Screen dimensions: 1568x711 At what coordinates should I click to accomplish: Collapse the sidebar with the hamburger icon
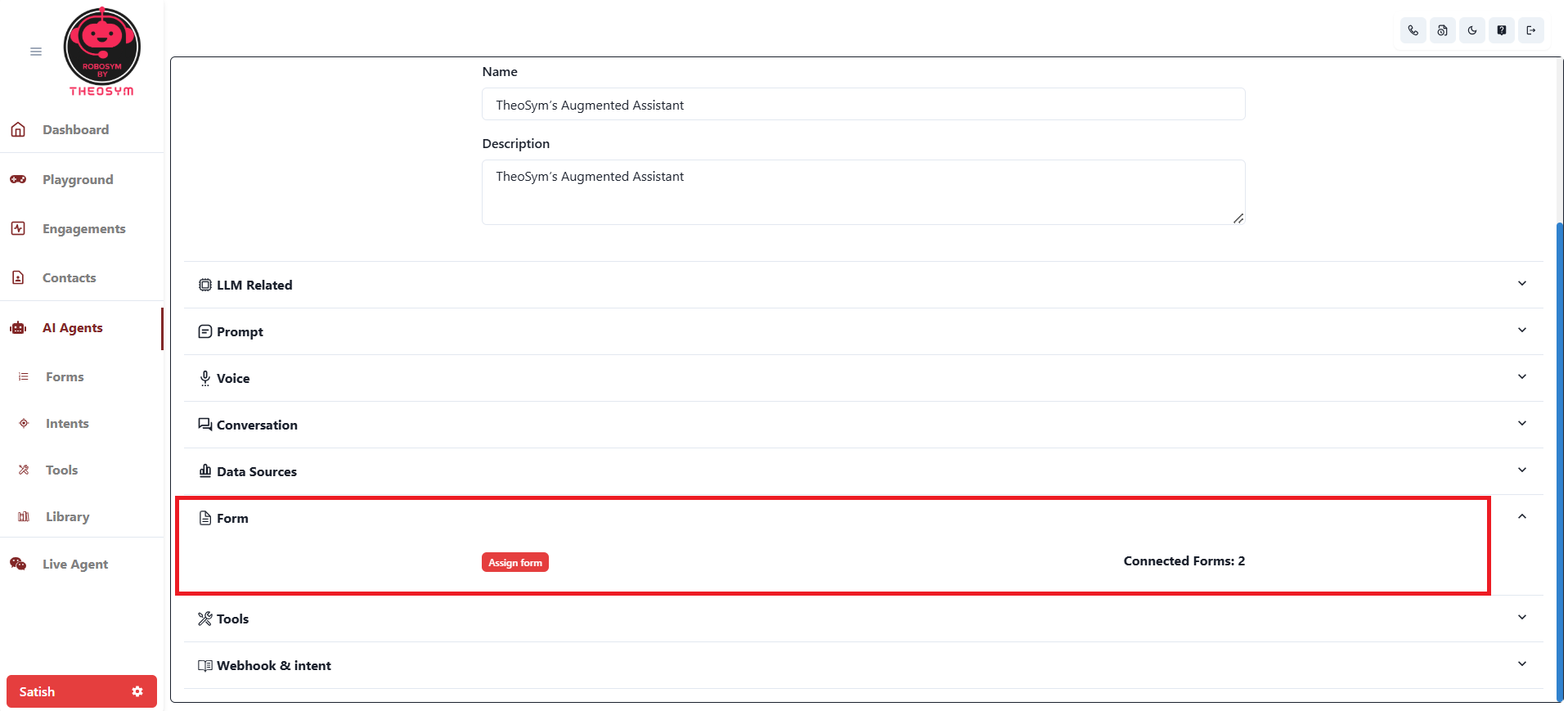[x=36, y=52]
